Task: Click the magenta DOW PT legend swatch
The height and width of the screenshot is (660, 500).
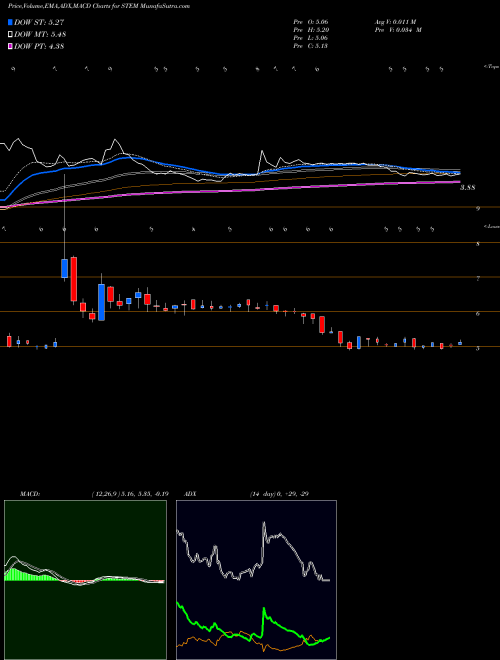Action: (x=10, y=46)
